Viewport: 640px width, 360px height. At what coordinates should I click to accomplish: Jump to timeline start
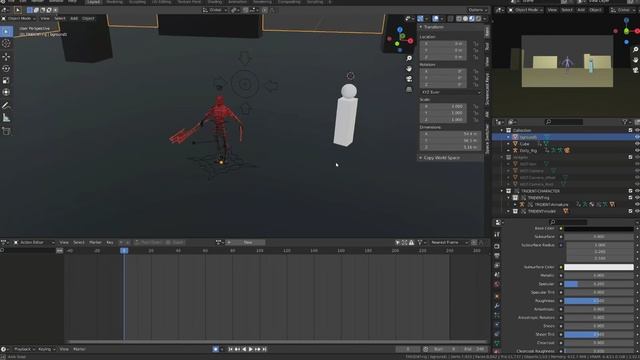[231, 349]
